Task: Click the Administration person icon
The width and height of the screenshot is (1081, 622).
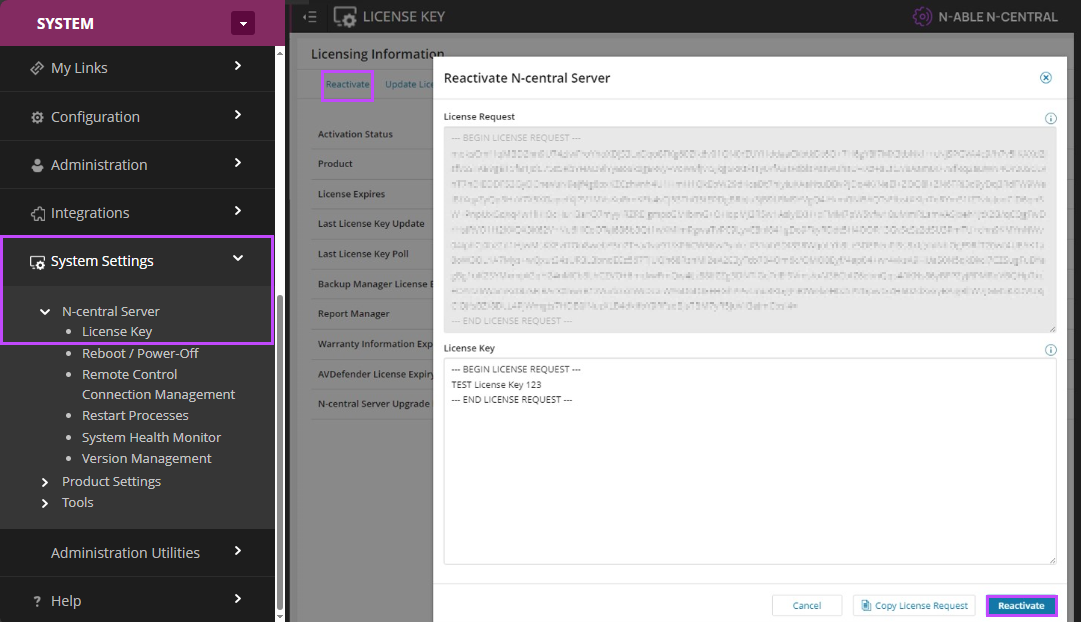Action: point(37,165)
